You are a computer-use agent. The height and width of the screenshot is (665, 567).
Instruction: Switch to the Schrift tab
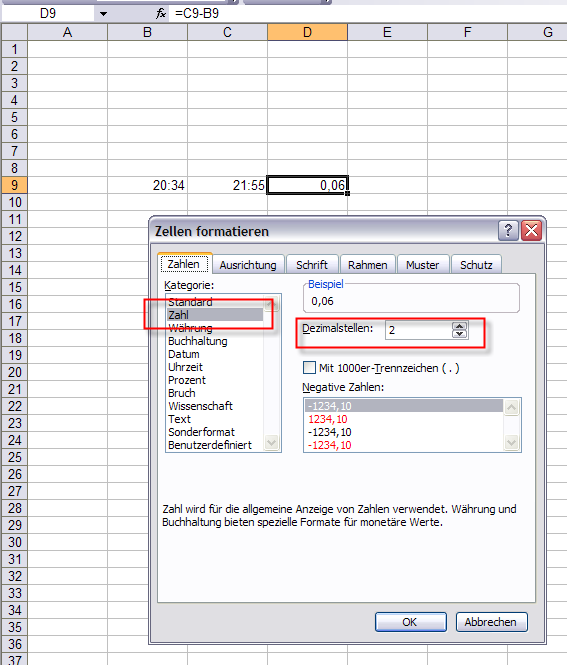point(312,265)
